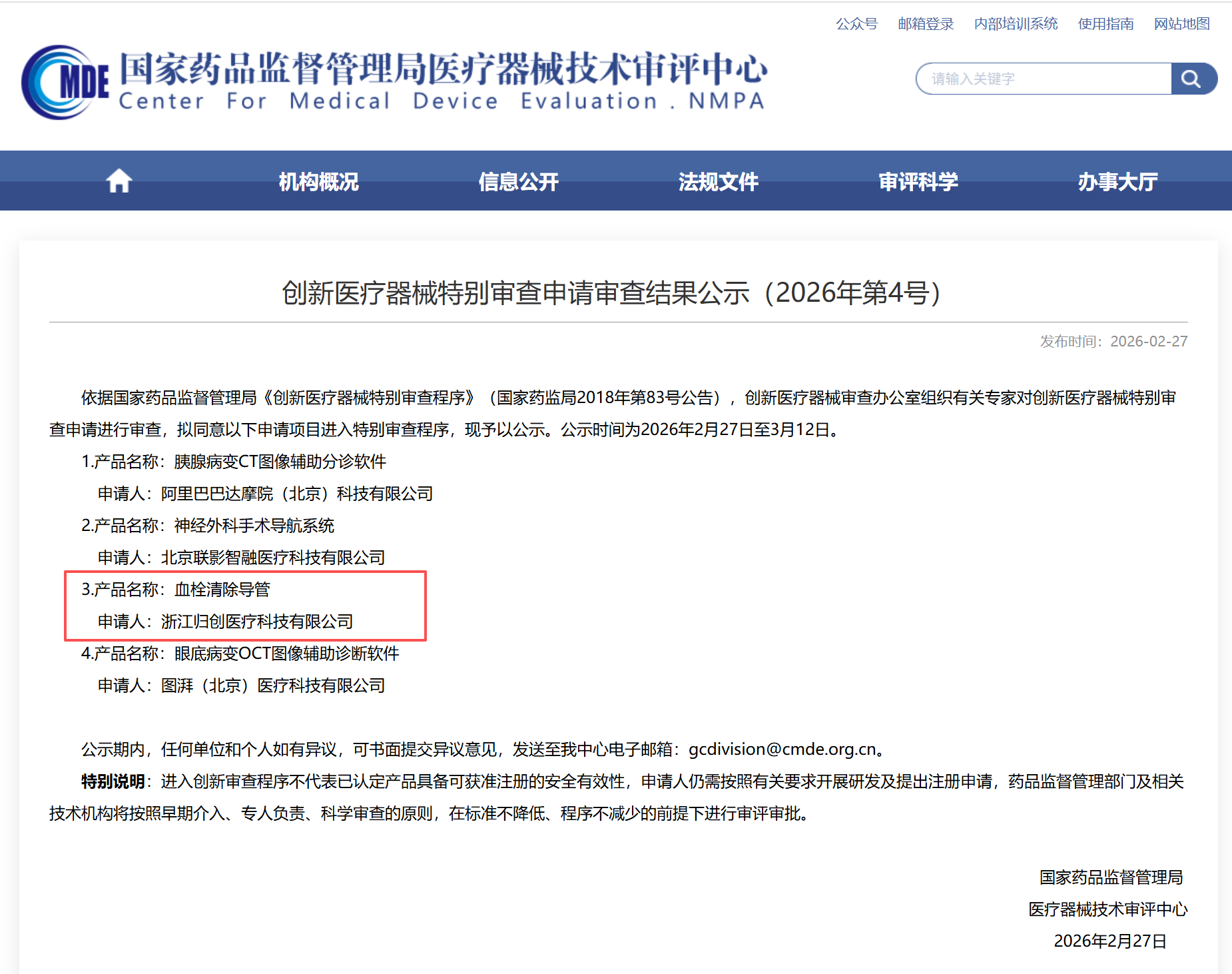This screenshot has height=974, width=1232.
Task: Click product name 神经外科手术导航系统
Action: tap(254, 526)
